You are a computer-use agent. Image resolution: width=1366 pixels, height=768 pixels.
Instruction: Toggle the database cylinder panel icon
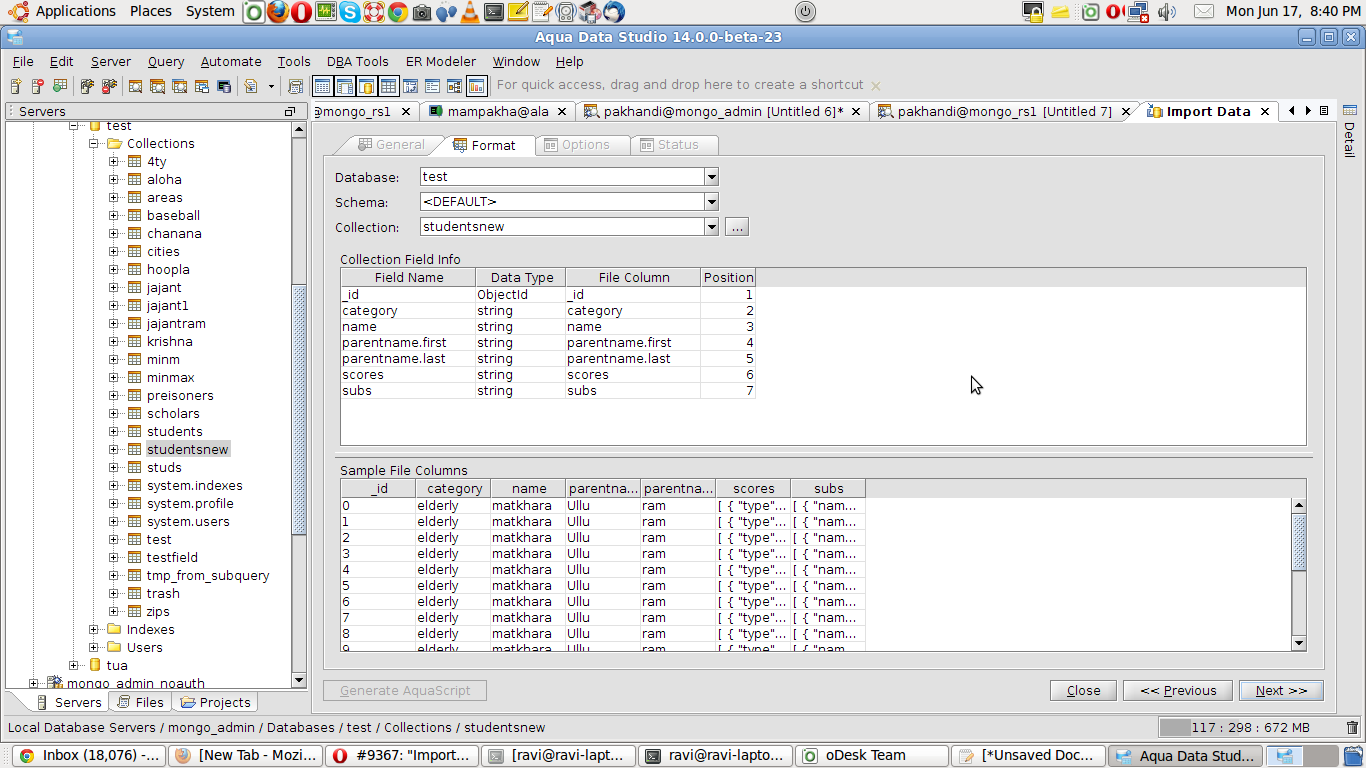tap(366, 86)
